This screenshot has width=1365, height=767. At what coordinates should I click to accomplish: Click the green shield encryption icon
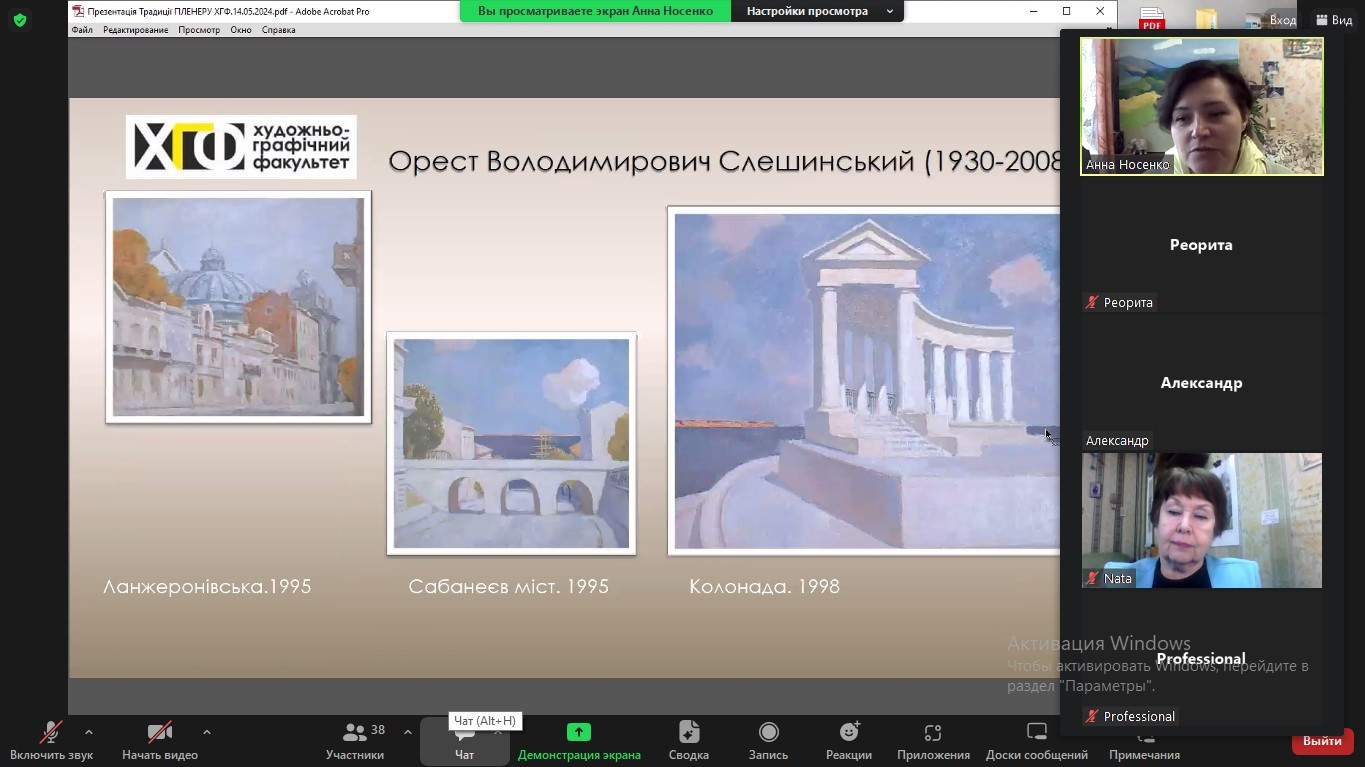click(x=19, y=20)
